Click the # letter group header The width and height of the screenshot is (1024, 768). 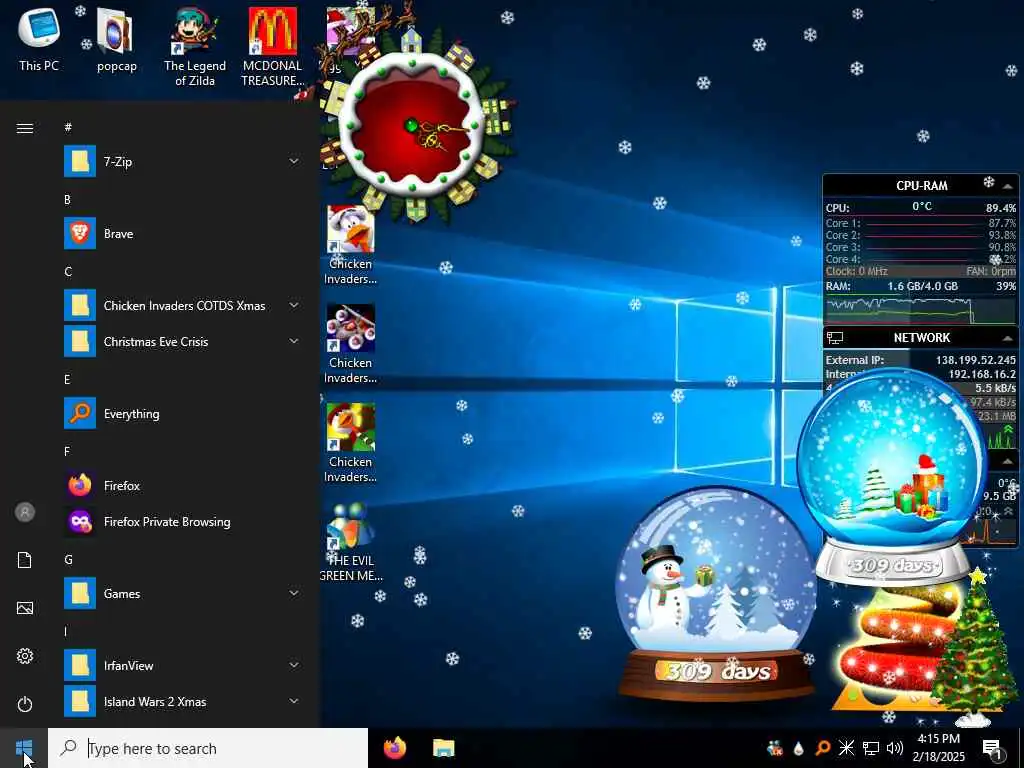point(68,127)
